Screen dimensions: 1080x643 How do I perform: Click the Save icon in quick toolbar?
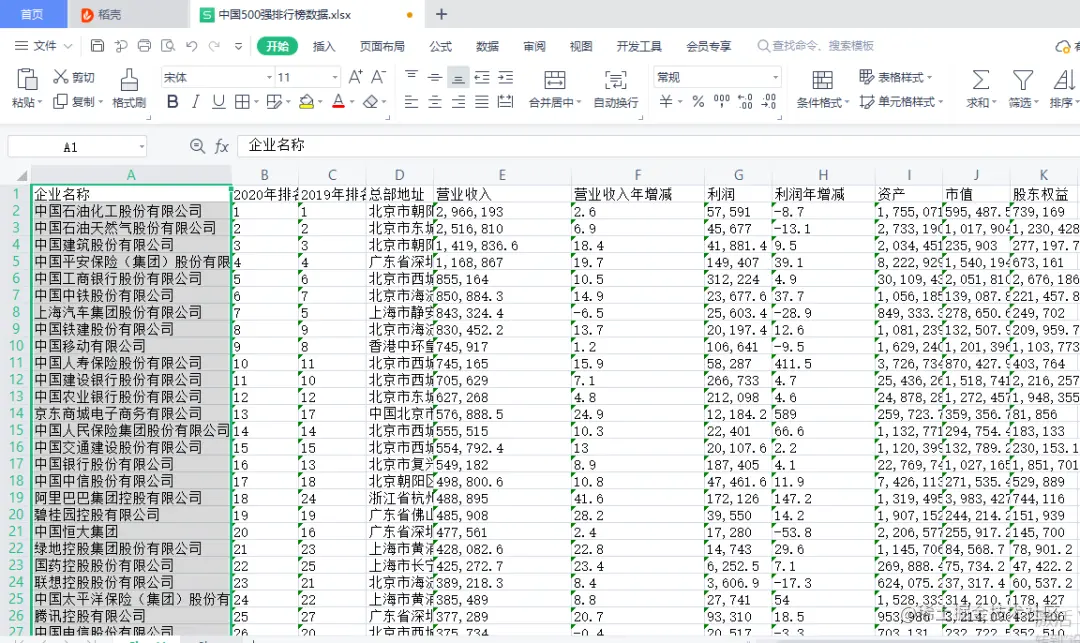[97, 45]
